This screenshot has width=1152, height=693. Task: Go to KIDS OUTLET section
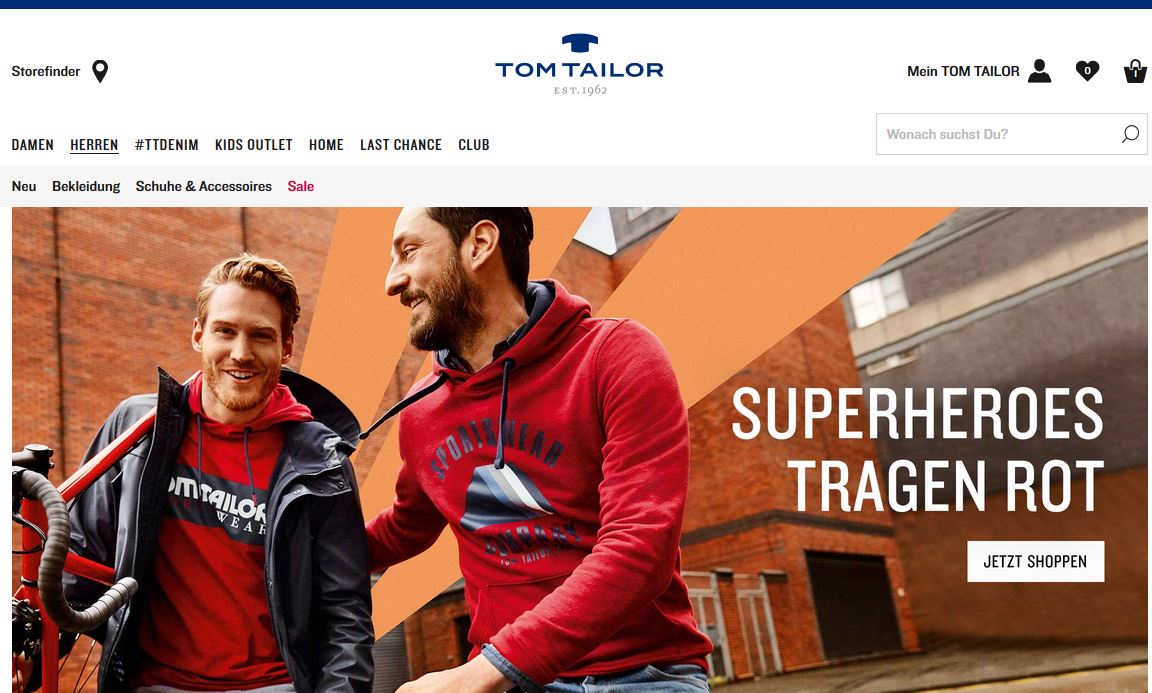click(x=253, y=145)
